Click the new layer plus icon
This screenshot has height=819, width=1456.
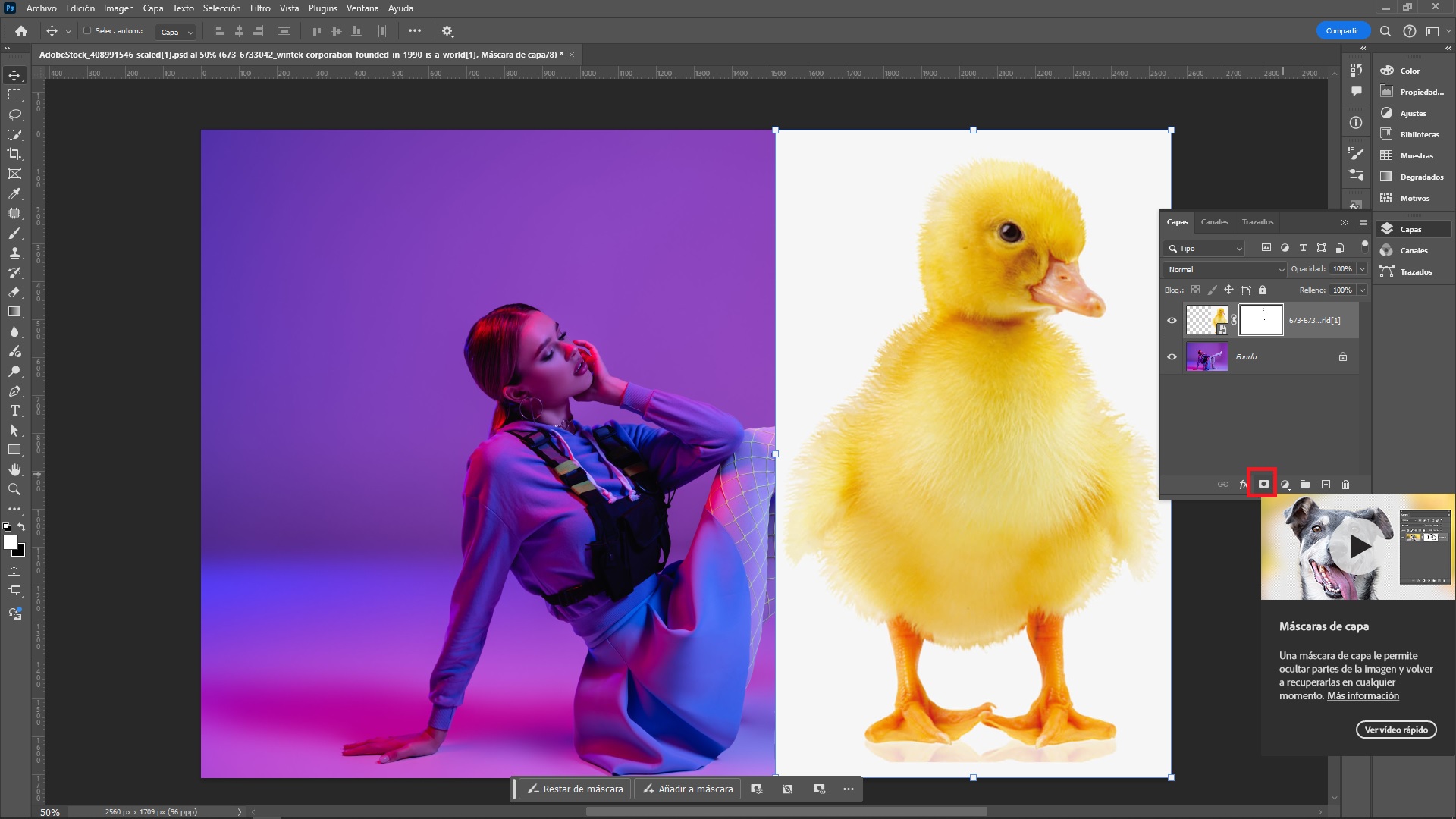(x=1326, y=484)
